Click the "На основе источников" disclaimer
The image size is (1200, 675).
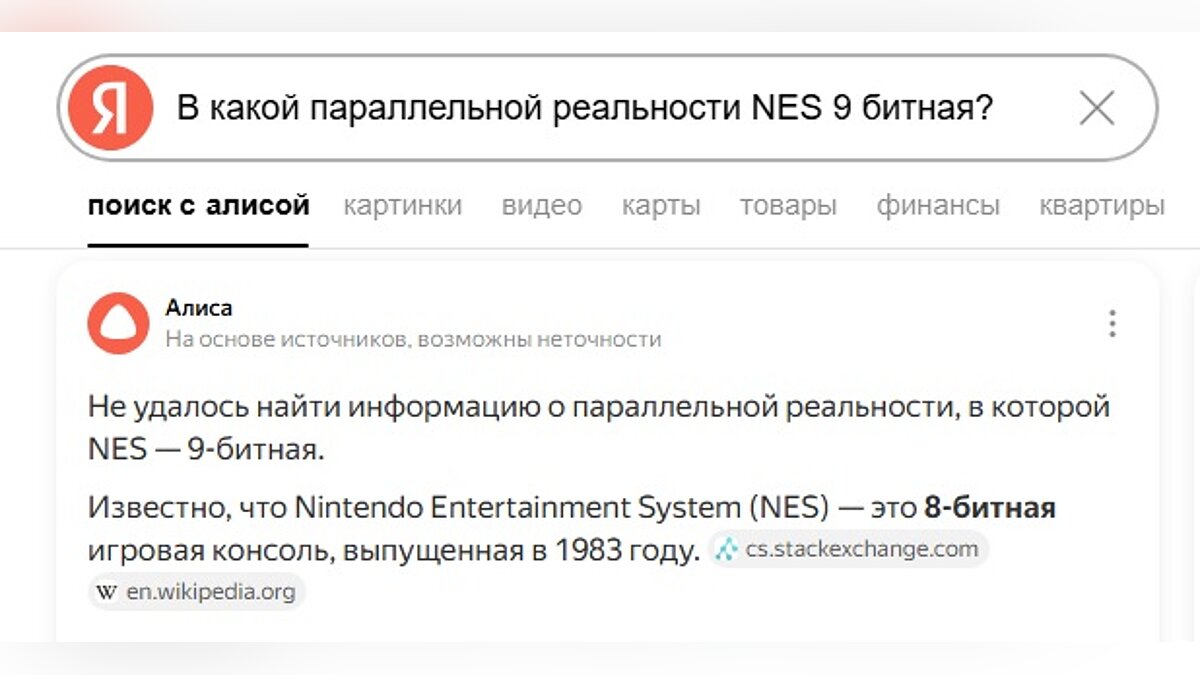click(x=413, y=339)
